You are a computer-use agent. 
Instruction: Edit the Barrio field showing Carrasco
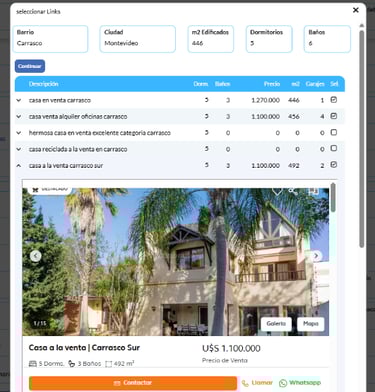pyautogui.click(x=50, y=39)
